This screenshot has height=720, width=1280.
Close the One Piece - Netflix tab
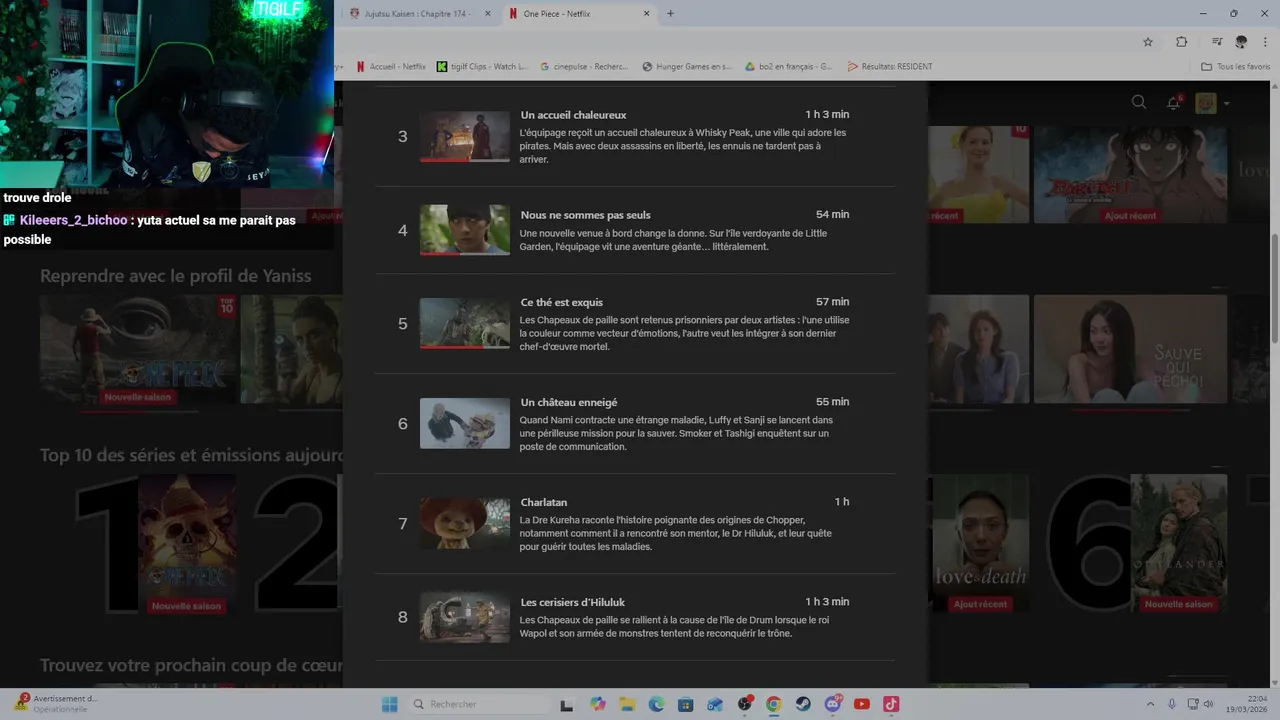click(647, 14)
